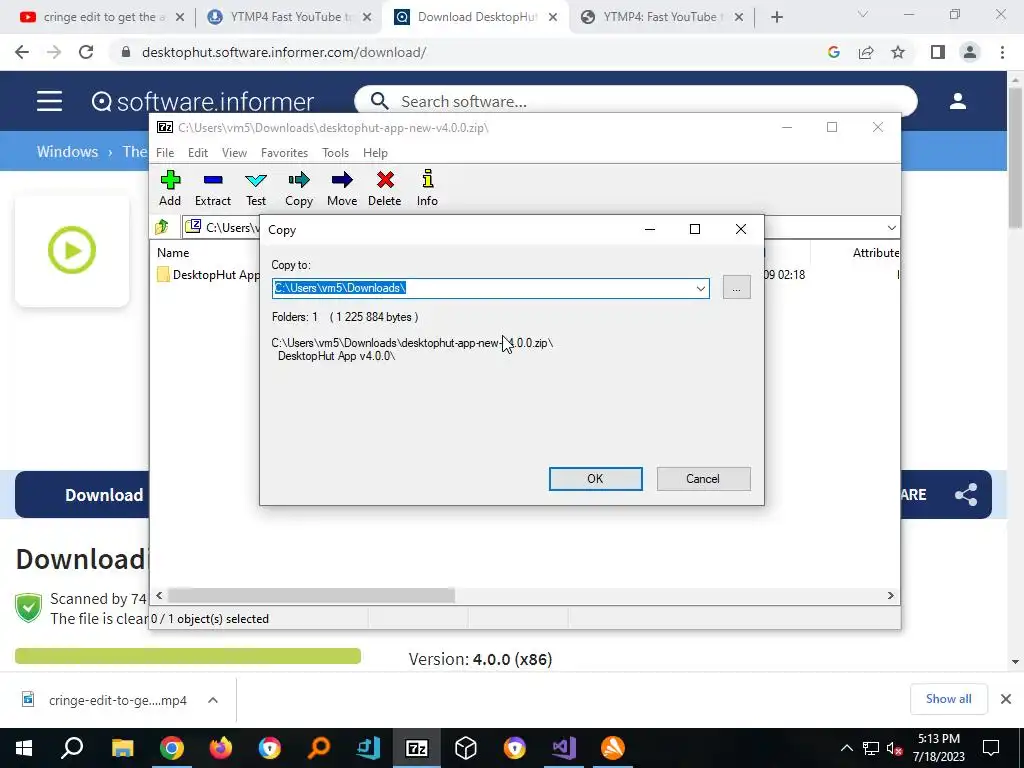Viewport: 1024px width, 768px height.
Task: Click the 7-Zip horizontal scrollbar thumb
Action: (x=311, y=596)
